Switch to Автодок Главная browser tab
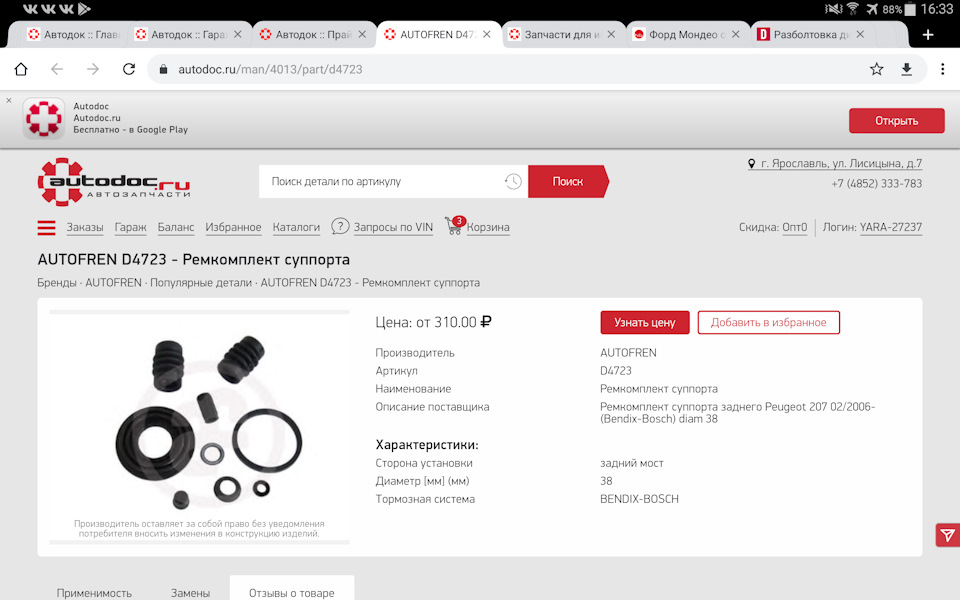 point(73,35)
